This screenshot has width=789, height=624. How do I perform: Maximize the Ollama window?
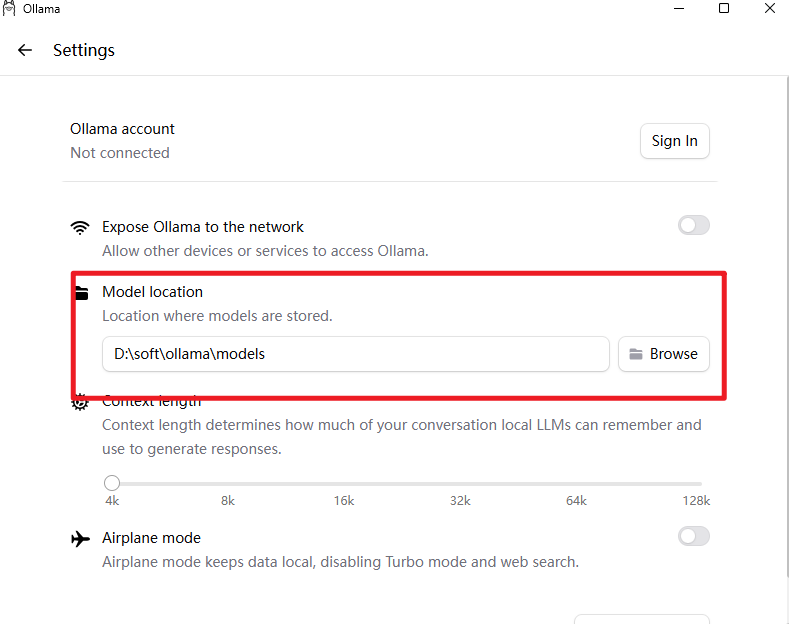point(724,8)
